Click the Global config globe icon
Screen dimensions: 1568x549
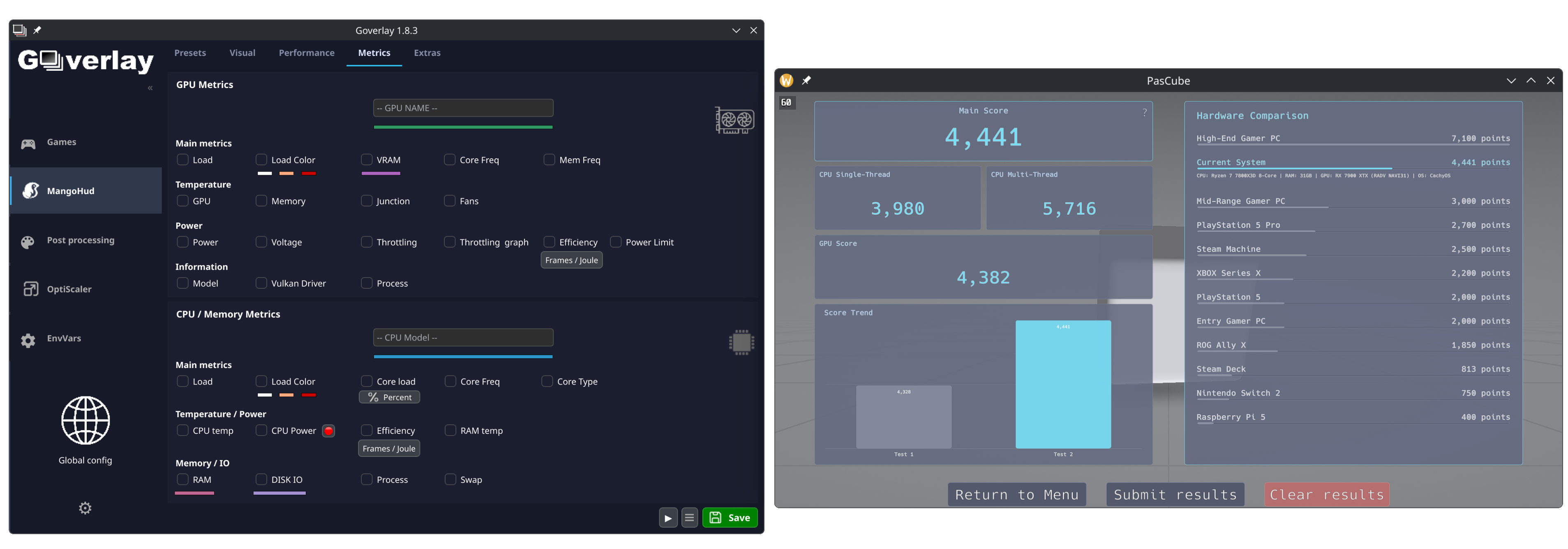(85, 420)
